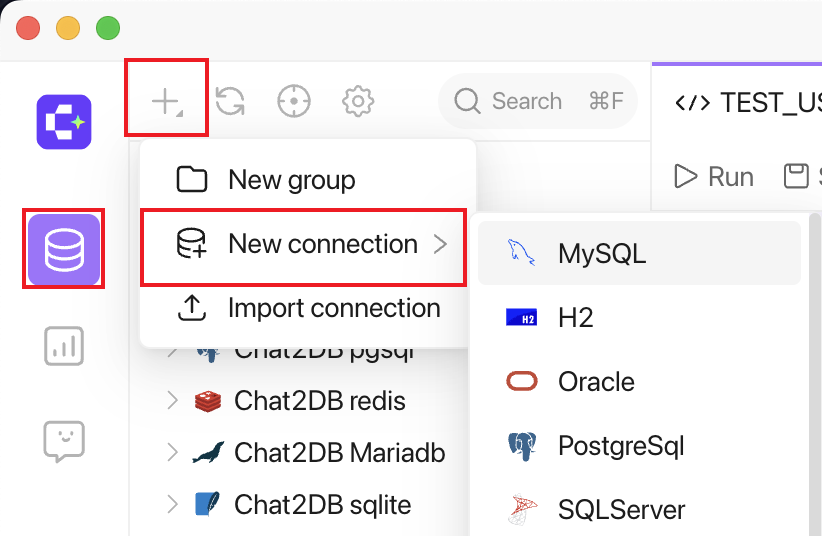Run the current SQL query
This screenshot has width=822, height=536.
(x=713, y=176)
